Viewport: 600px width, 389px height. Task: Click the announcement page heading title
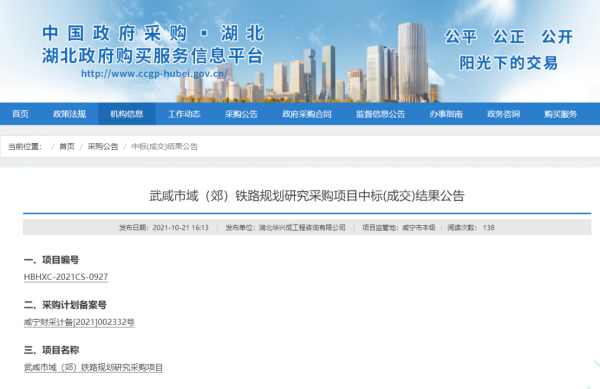[x=307, y=196]
